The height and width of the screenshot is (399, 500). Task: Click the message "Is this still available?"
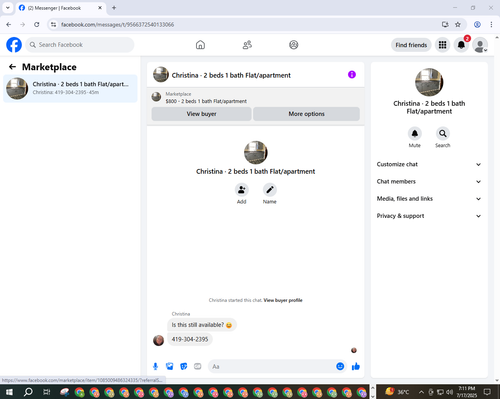(202, 325)
